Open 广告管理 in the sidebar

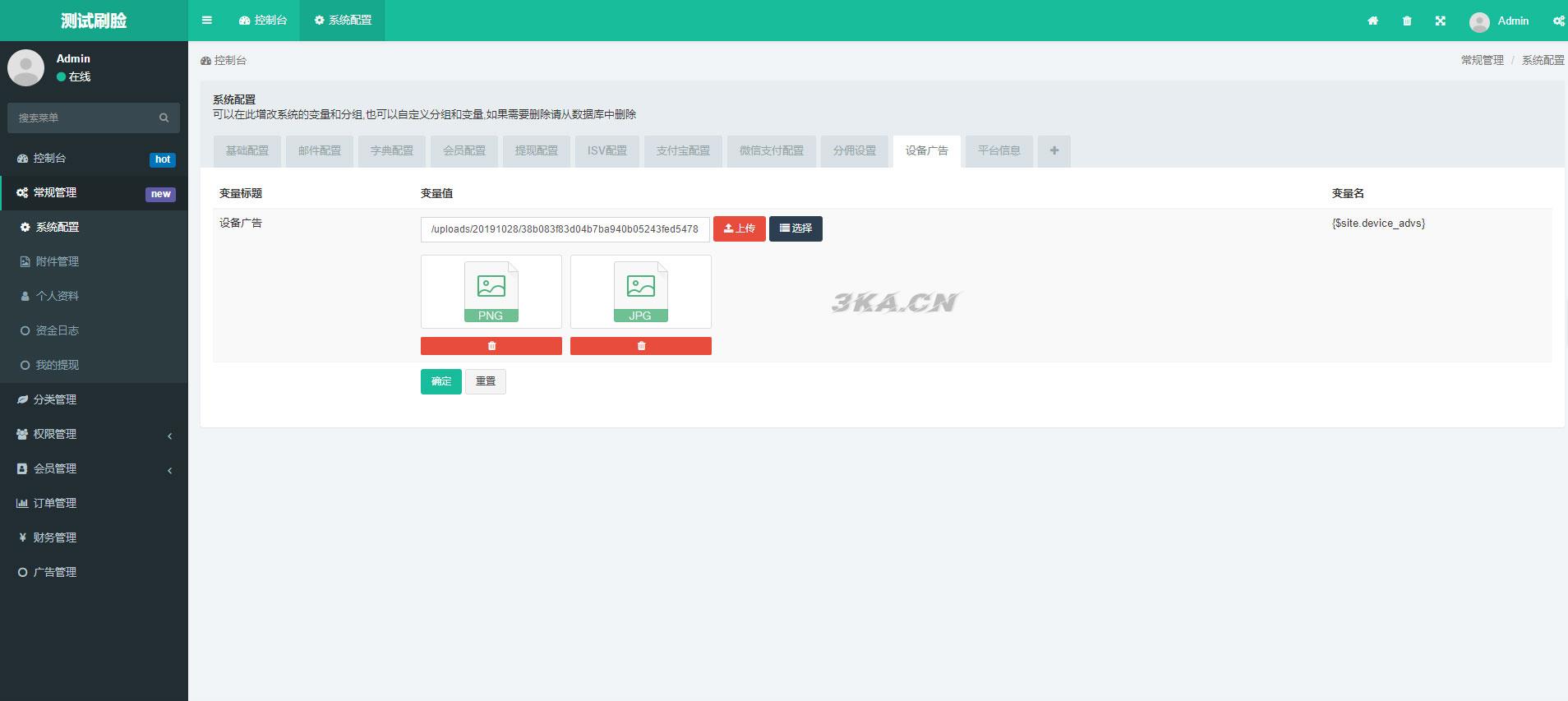pos(94,573)
